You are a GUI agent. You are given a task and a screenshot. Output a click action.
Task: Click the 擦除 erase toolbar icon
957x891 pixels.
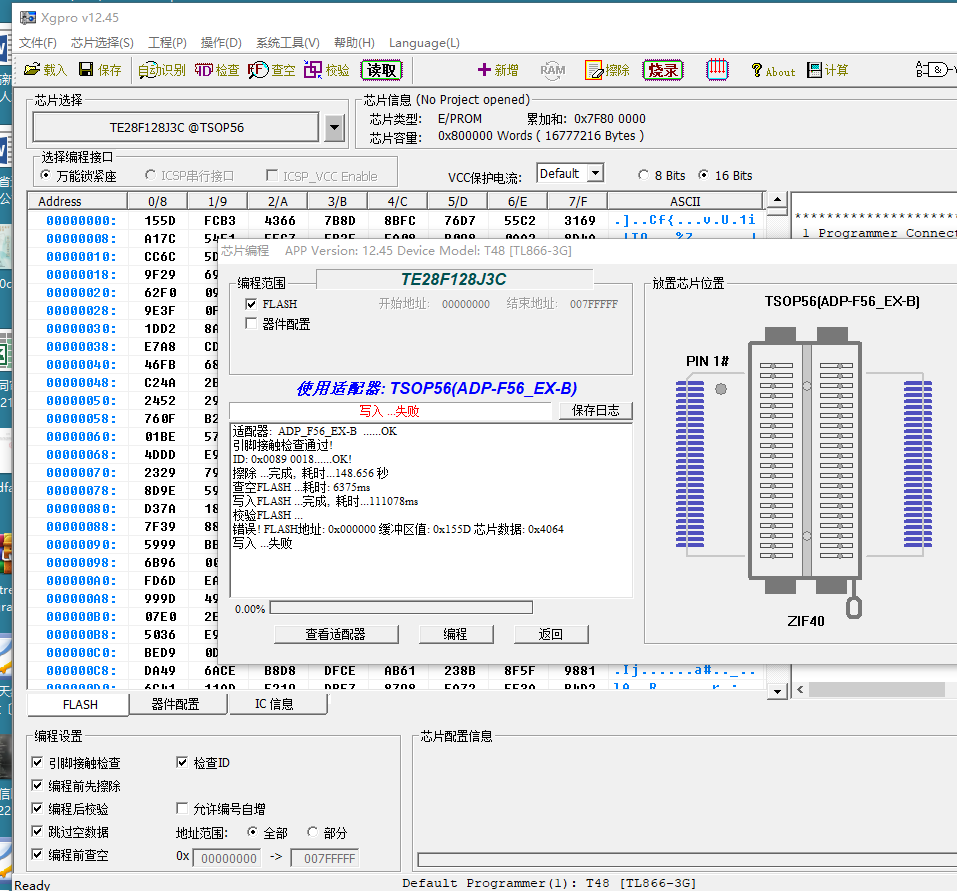tap(608, 70)
